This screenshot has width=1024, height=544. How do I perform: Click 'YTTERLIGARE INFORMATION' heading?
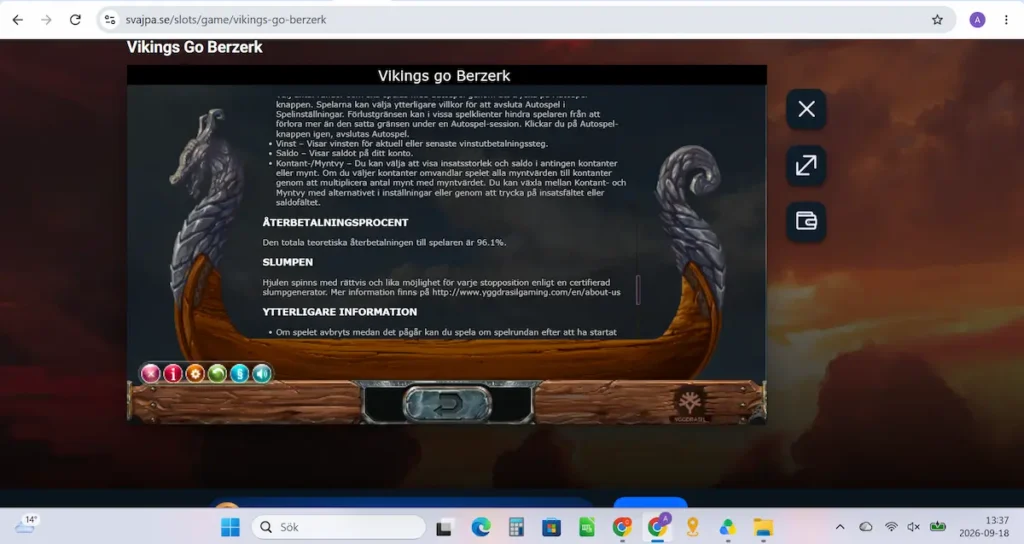(340, 312)
